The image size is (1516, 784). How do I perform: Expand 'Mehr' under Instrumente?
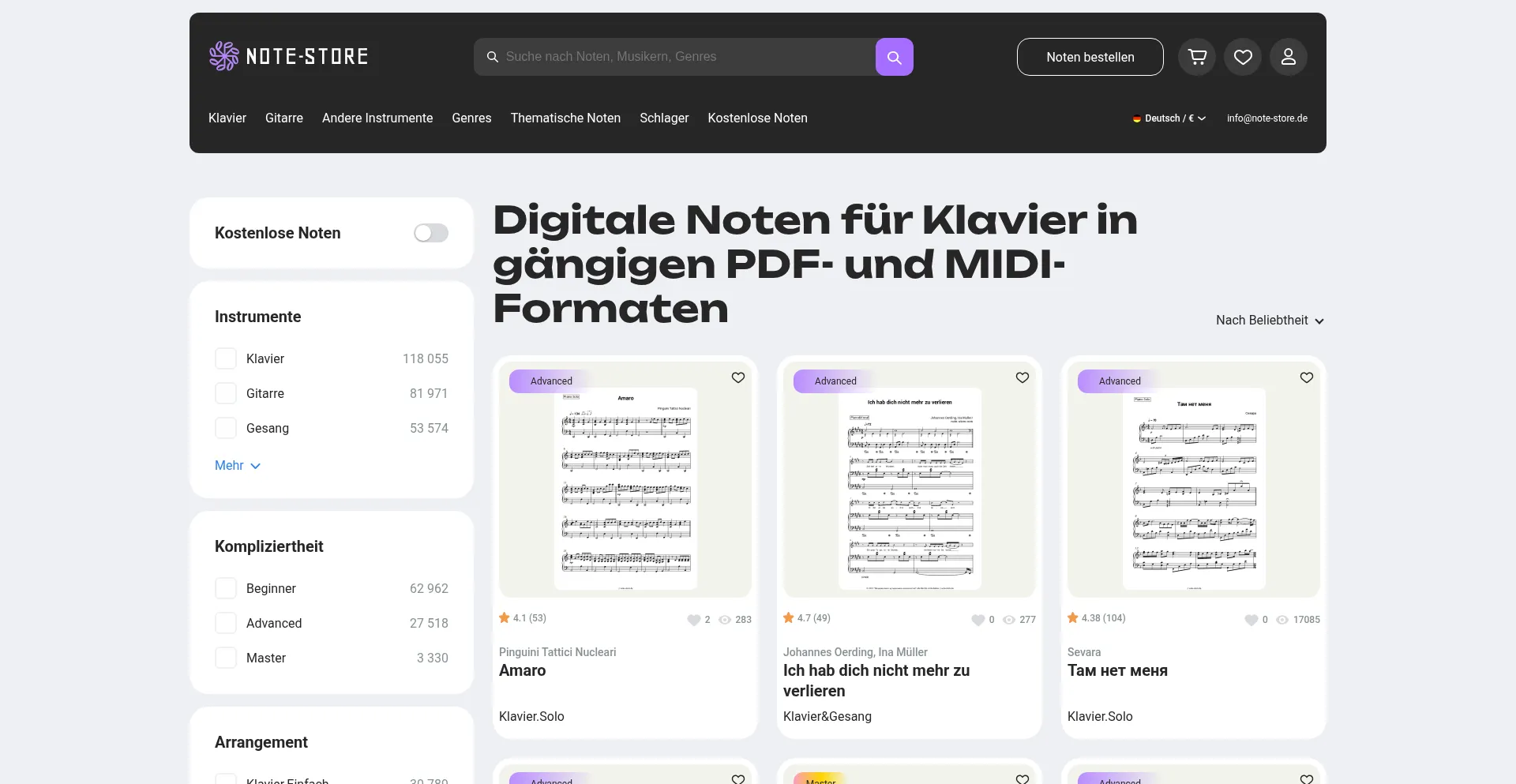237,466
